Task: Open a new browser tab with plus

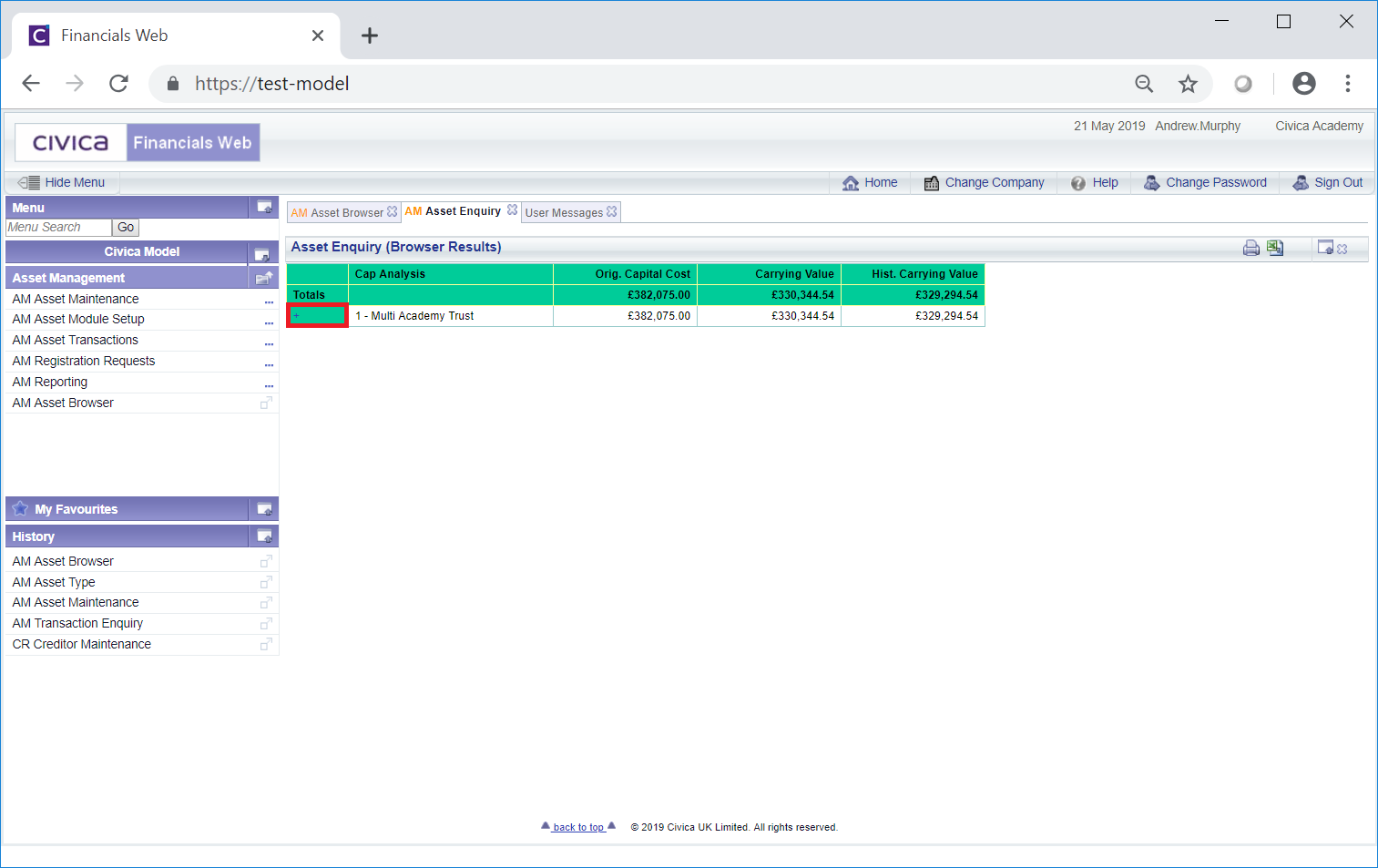Action: click(x=369, y=36)
